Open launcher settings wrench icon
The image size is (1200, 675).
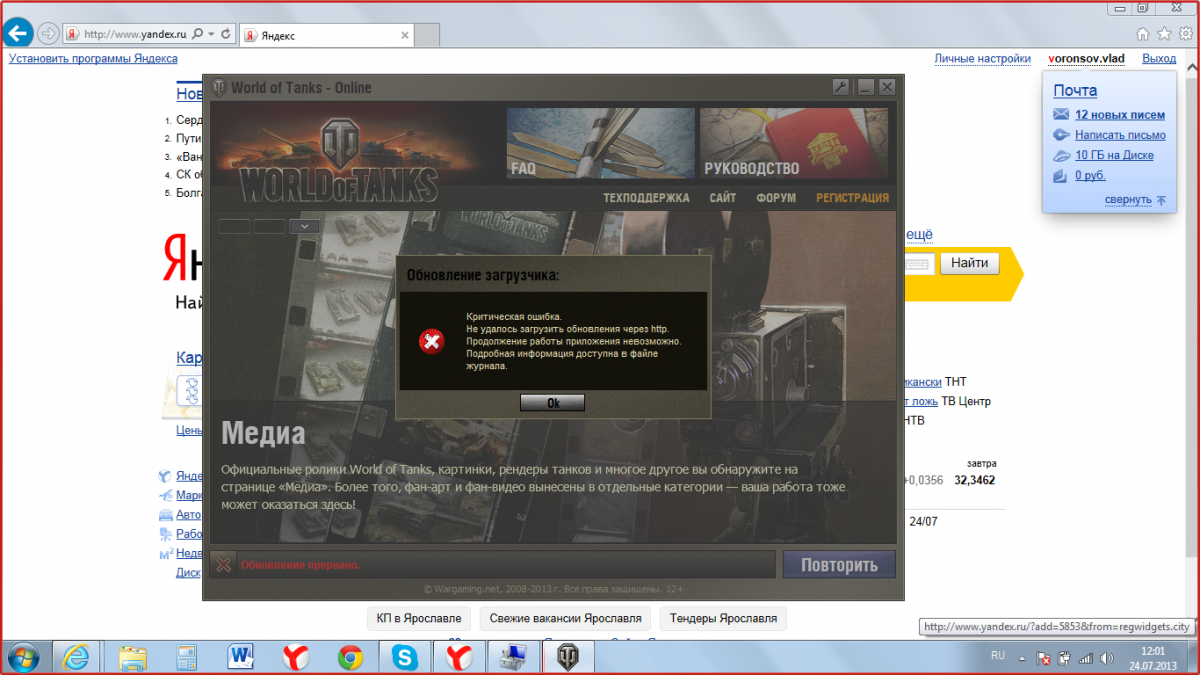[x=842, y=87]
